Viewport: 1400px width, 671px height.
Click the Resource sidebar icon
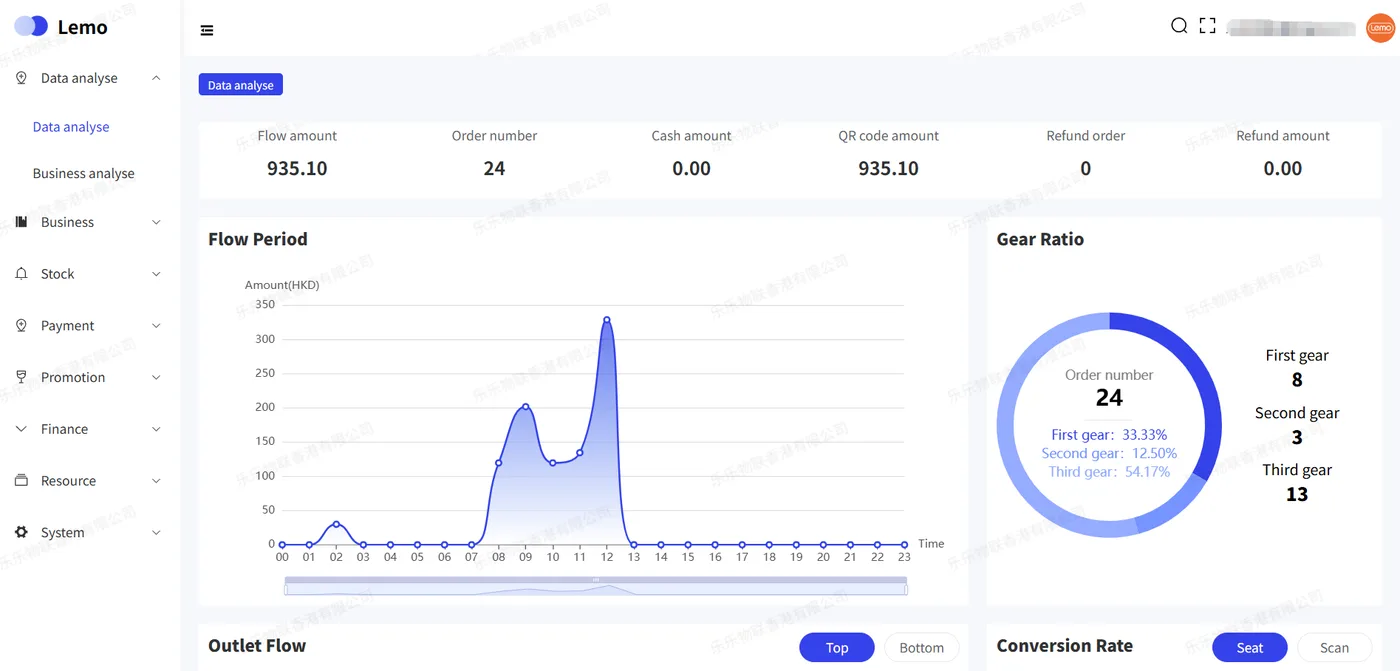[21, 481]
